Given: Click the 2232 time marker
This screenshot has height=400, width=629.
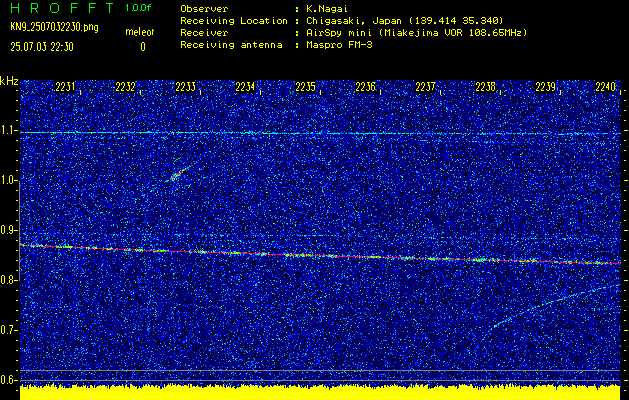Looking at the screenshot, I should pos(125,87).
